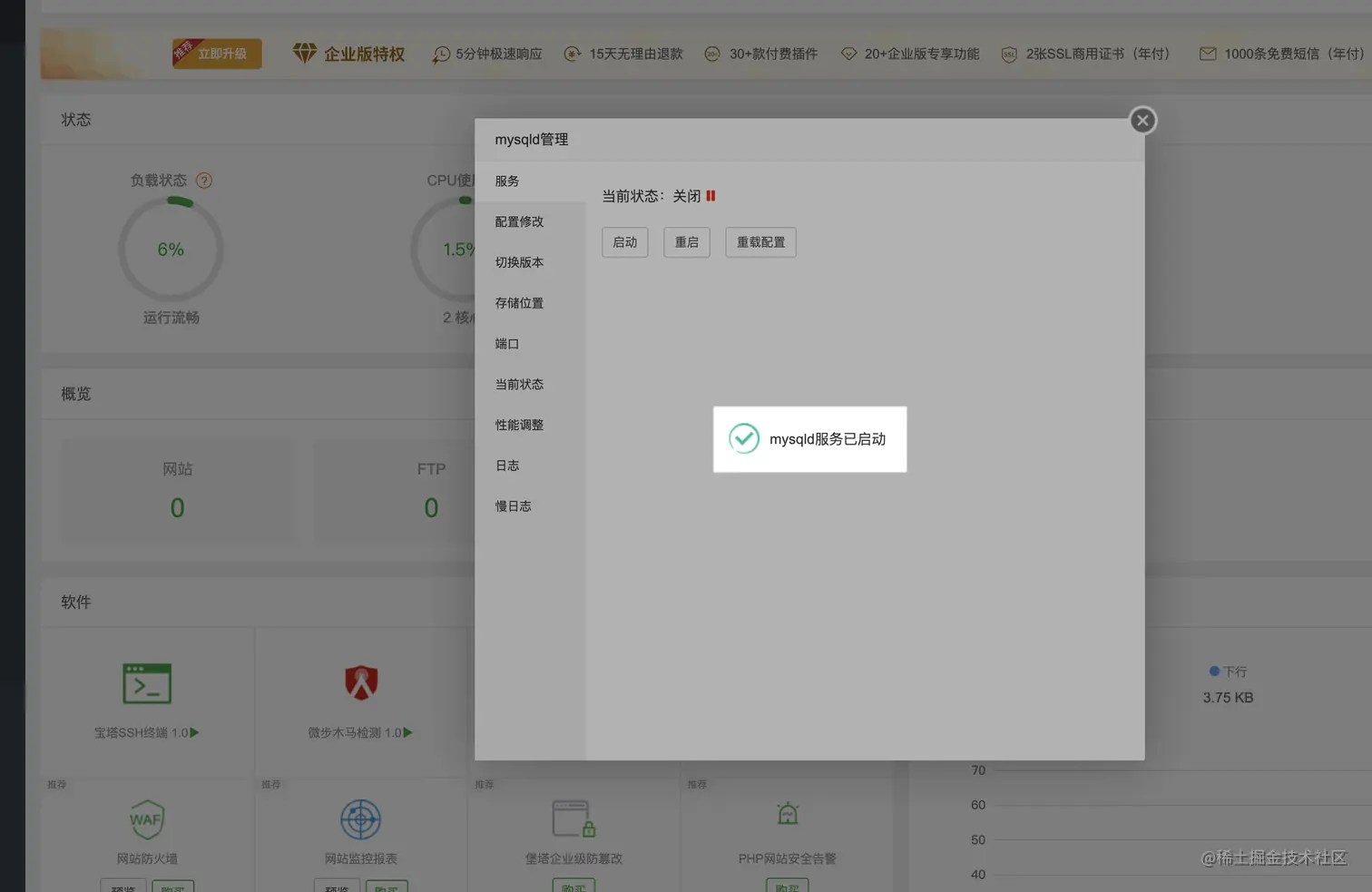Click the 启动 button
The height and width of the screenshot is (892, 1372).
pos(624,242)
